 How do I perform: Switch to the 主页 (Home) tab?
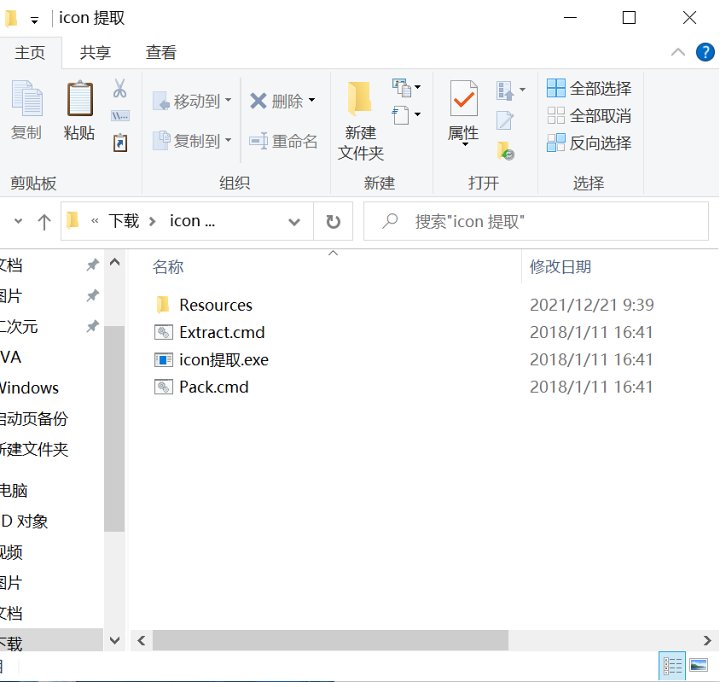[x=30, y=53]
